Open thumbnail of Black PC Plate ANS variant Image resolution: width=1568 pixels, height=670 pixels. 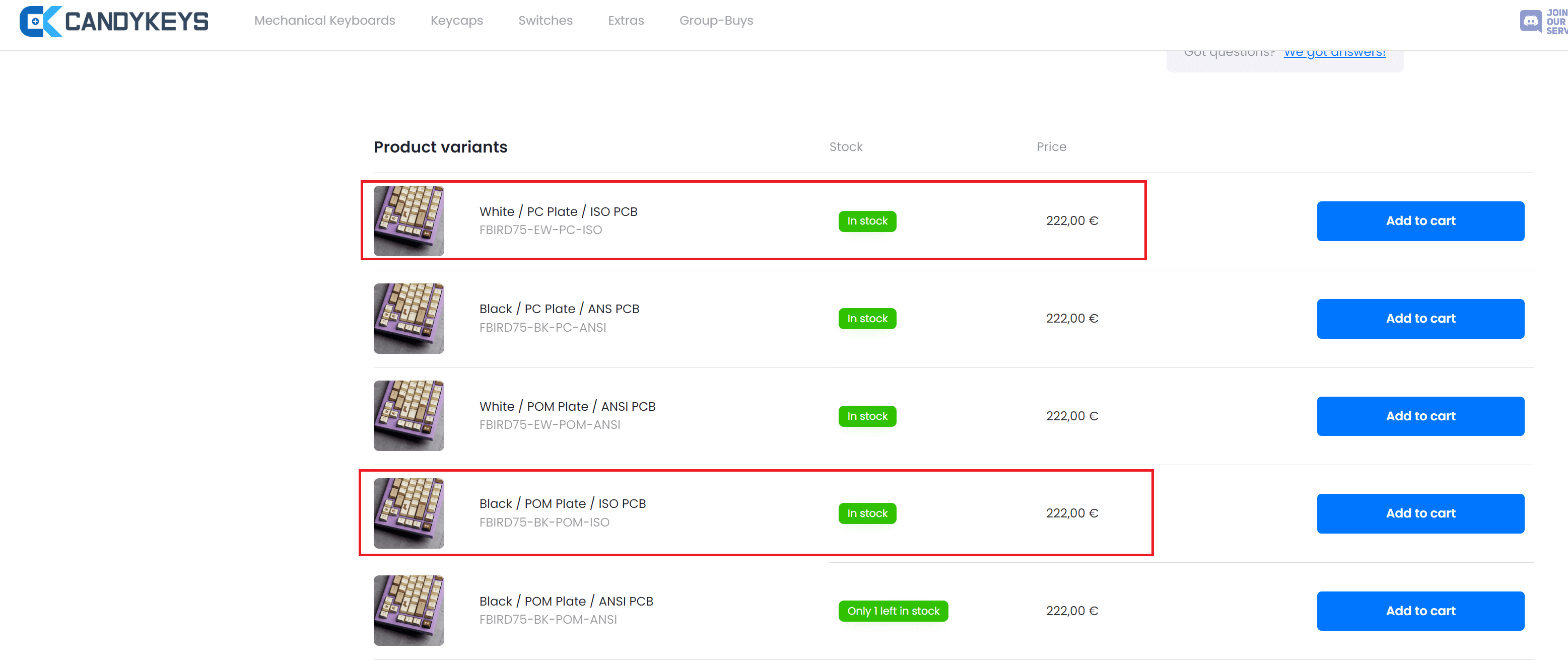click(x=408, y=318)
